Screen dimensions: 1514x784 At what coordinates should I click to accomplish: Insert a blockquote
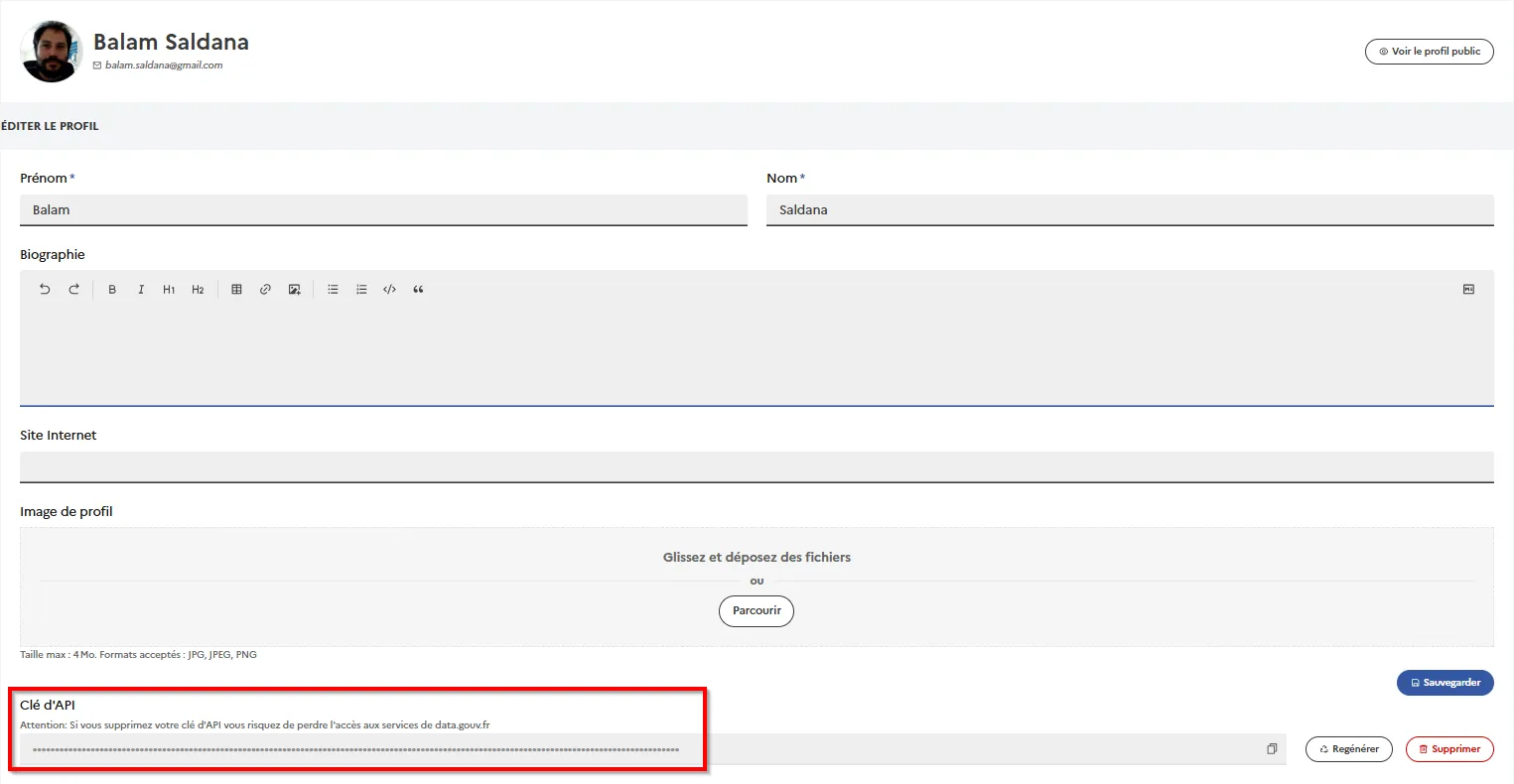(x=418, y=290)
